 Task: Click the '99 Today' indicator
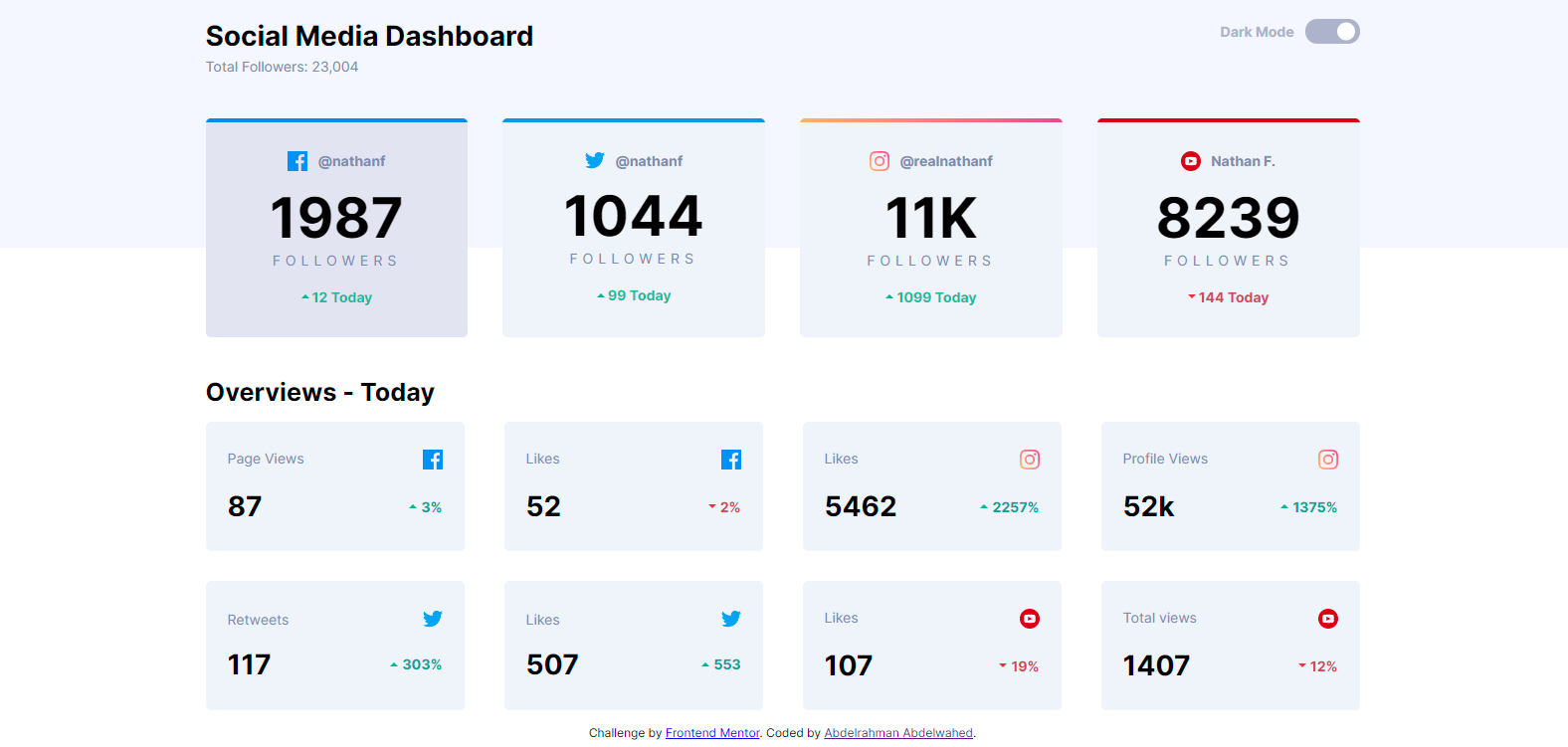pyautogui.click(x=634, y=295)
